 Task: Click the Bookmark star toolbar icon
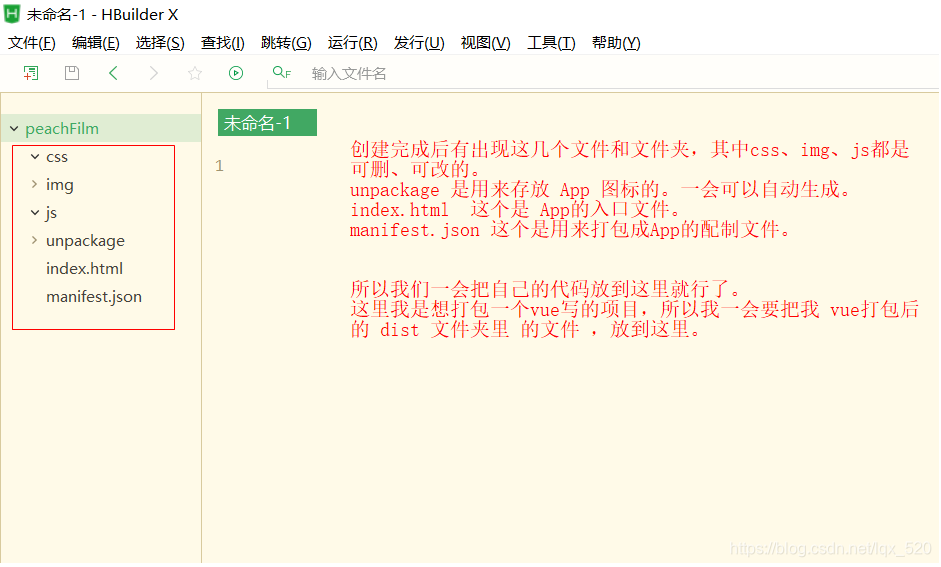click(194, 73)
